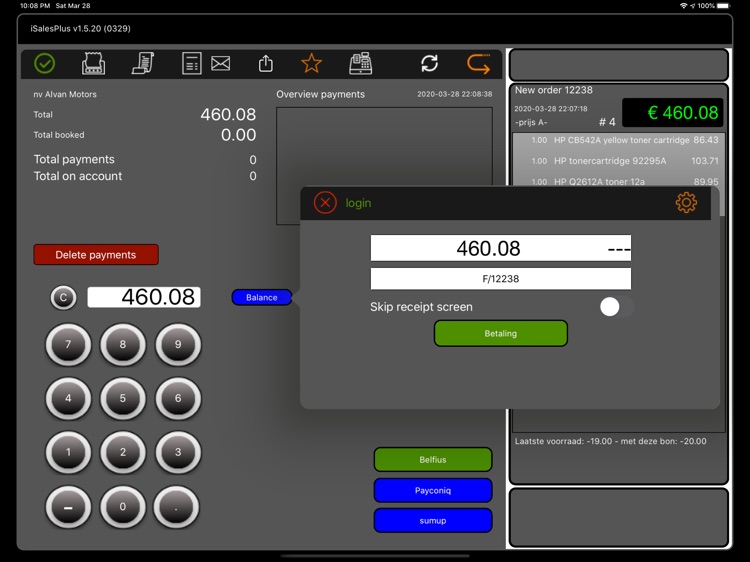
Task: Click the red Delete payments button
Action: point(96,255)
